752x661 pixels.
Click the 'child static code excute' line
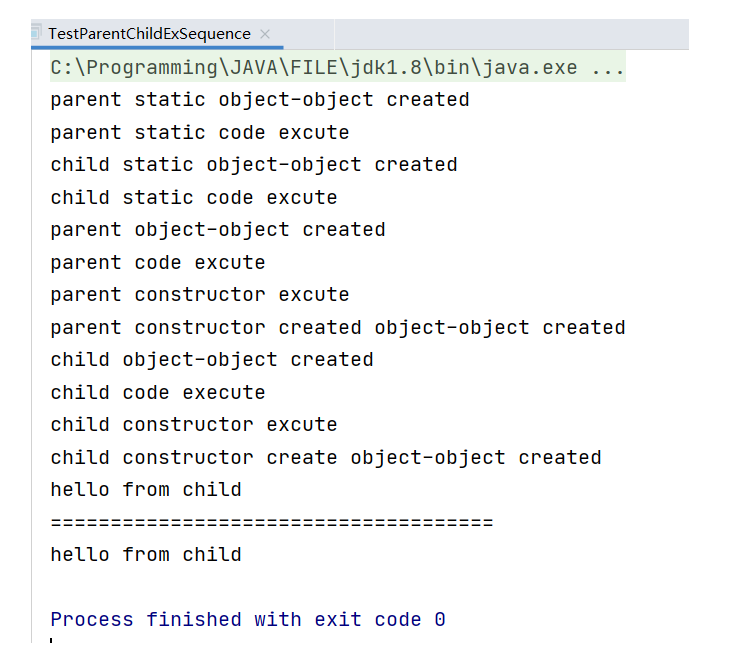(x=194, y=198)
